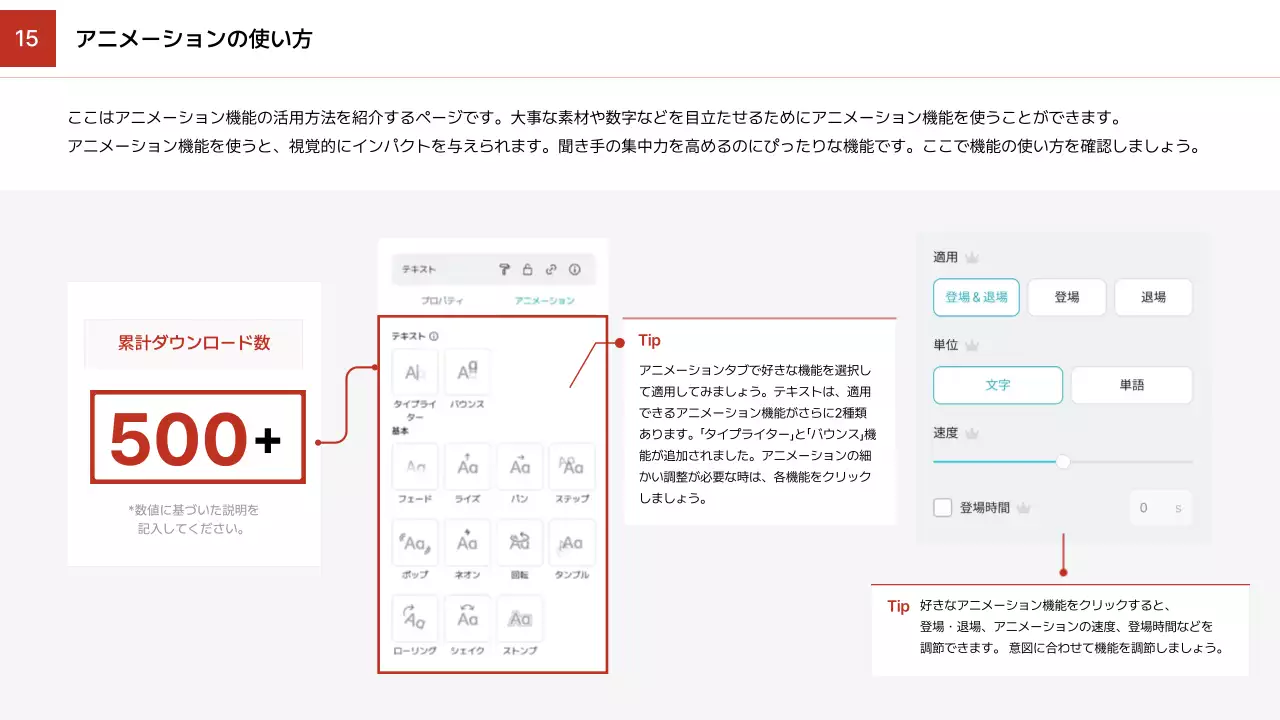Click the link icon in テキスト bar
This screenshot has width=1280, height=720.
click(551, 269)
